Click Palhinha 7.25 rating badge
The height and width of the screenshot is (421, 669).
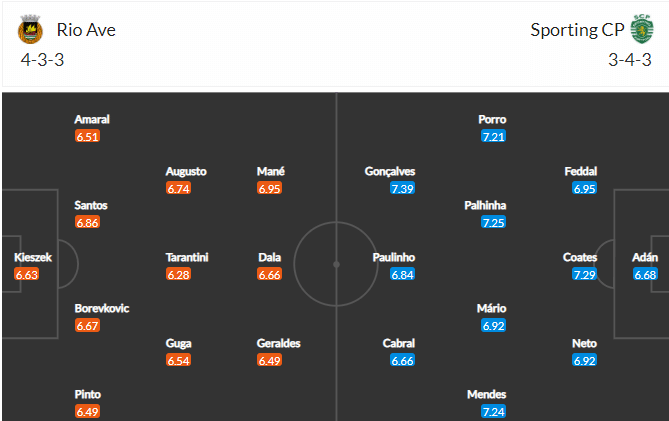tap(493, 223)
